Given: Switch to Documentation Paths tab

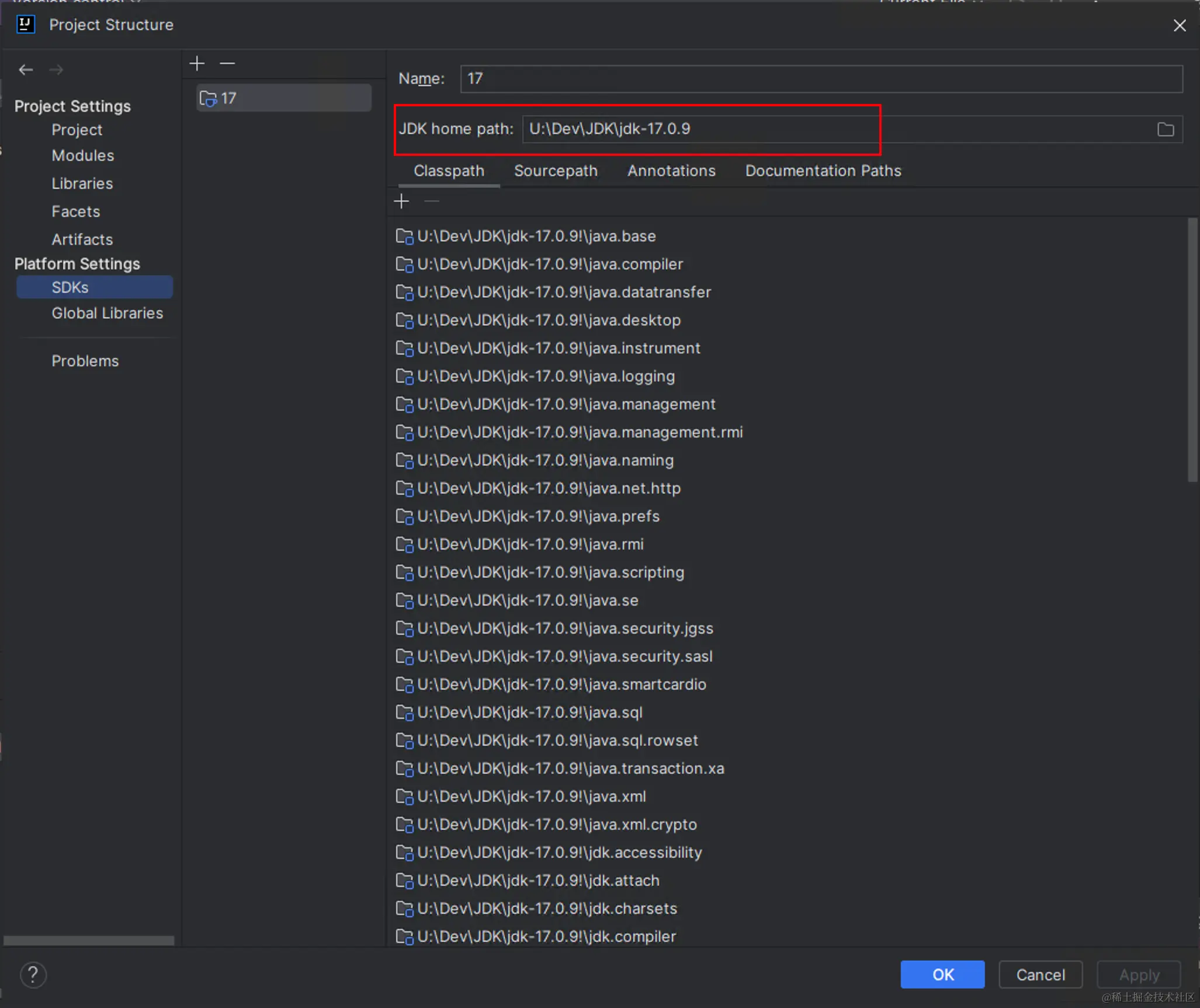Looking at the screenshot, I should pos(823,171).
